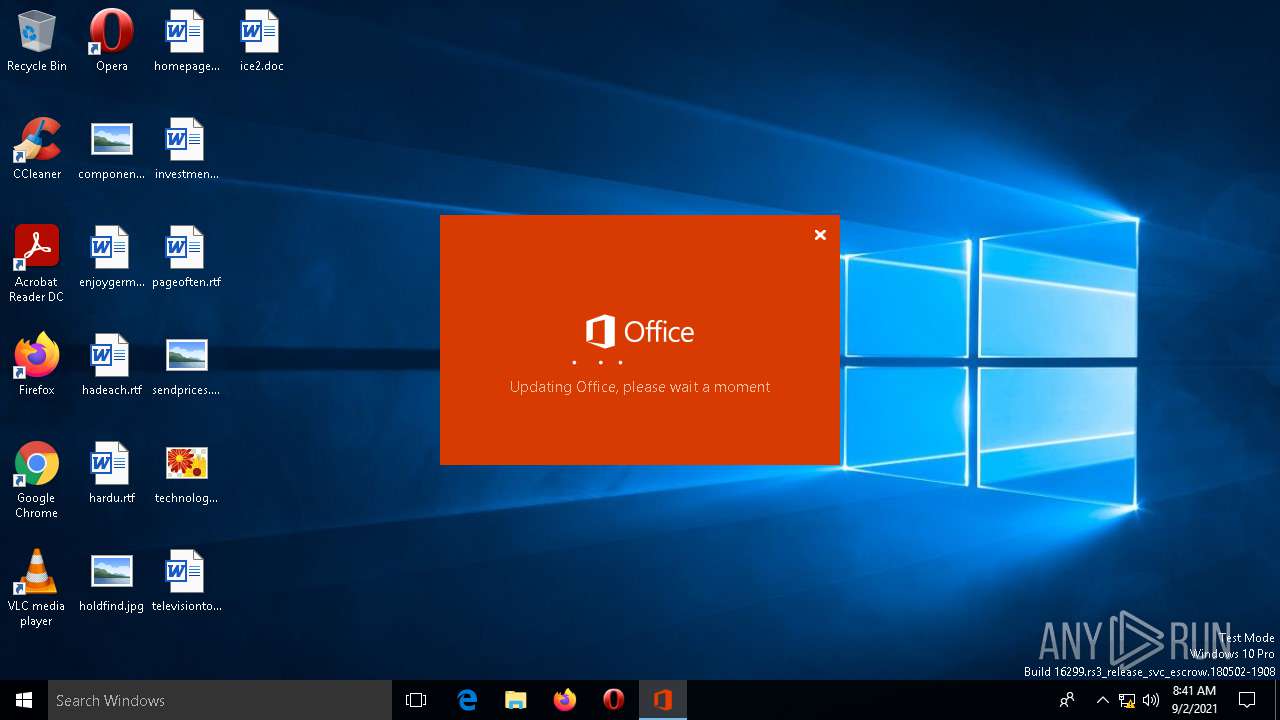
Task: Select the investmen... Word document icon
Action: pos(187,149)
